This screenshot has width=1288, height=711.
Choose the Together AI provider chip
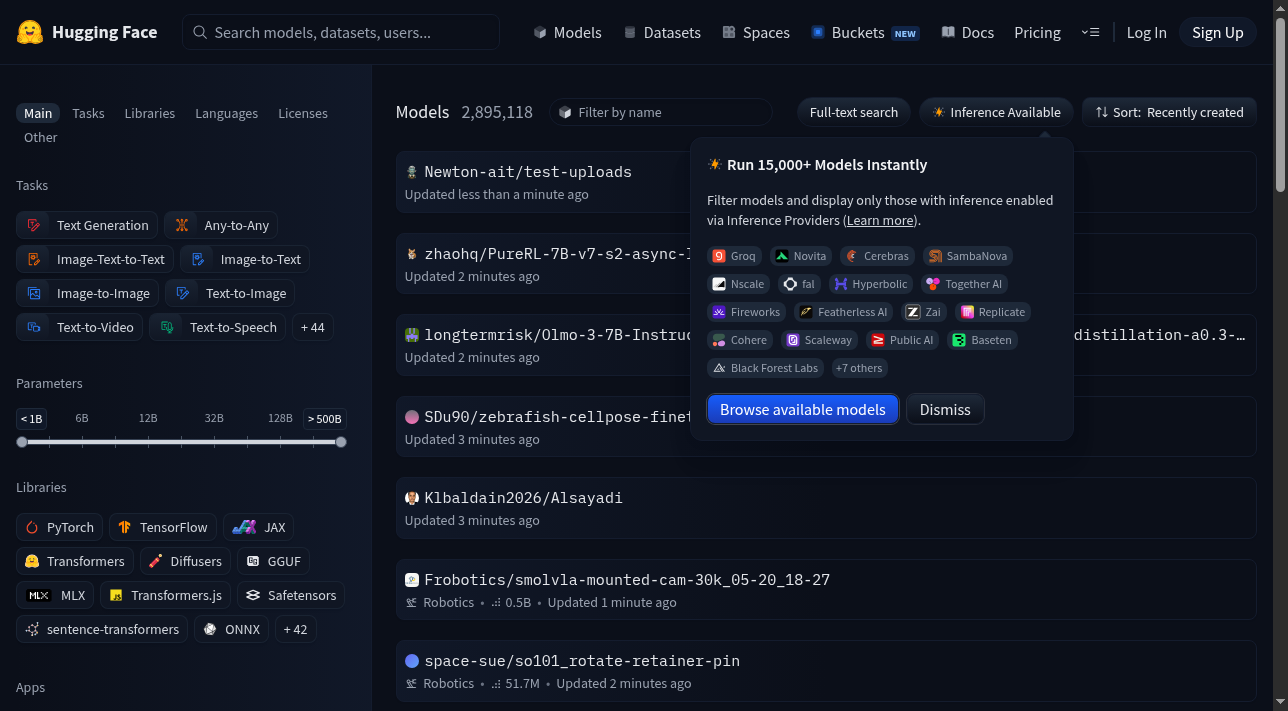tap(964, 284)
